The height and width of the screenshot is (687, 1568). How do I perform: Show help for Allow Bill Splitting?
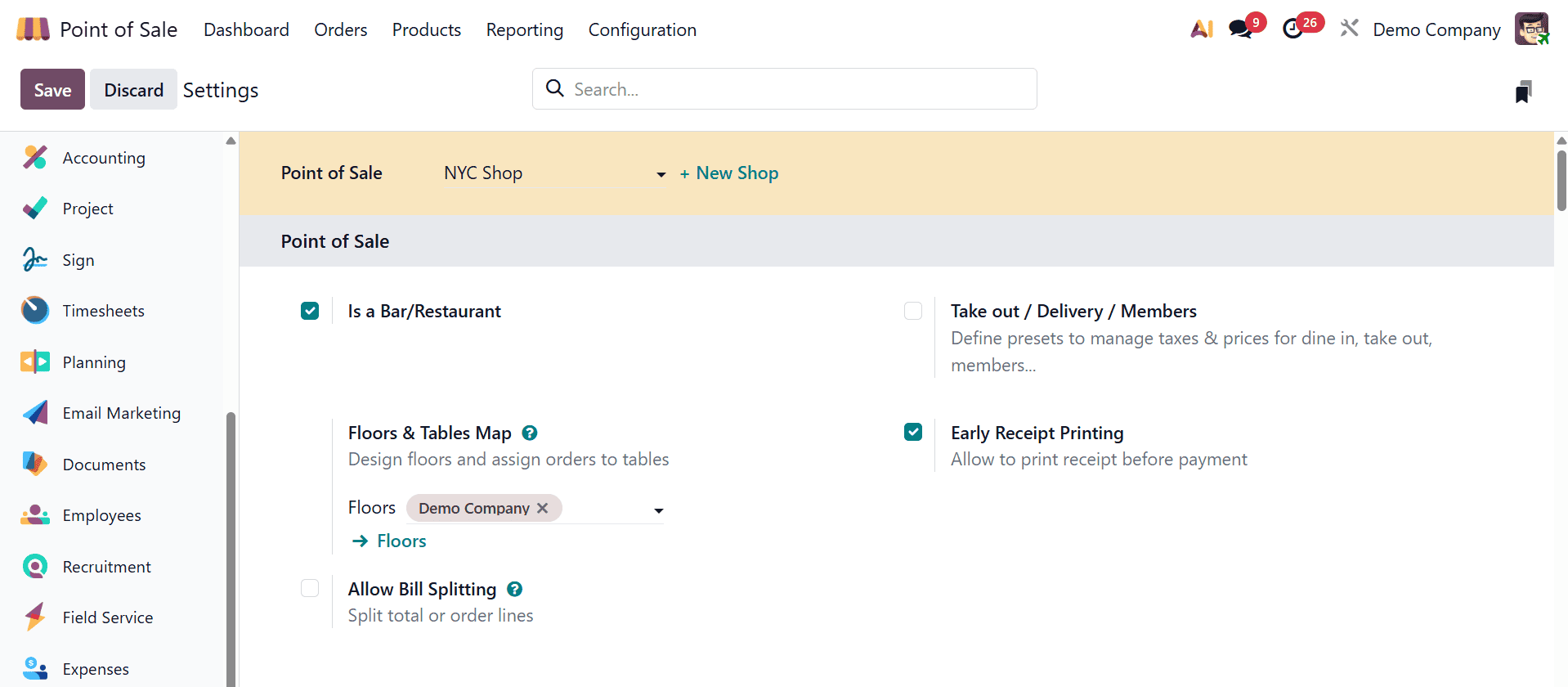click(514, 589)
